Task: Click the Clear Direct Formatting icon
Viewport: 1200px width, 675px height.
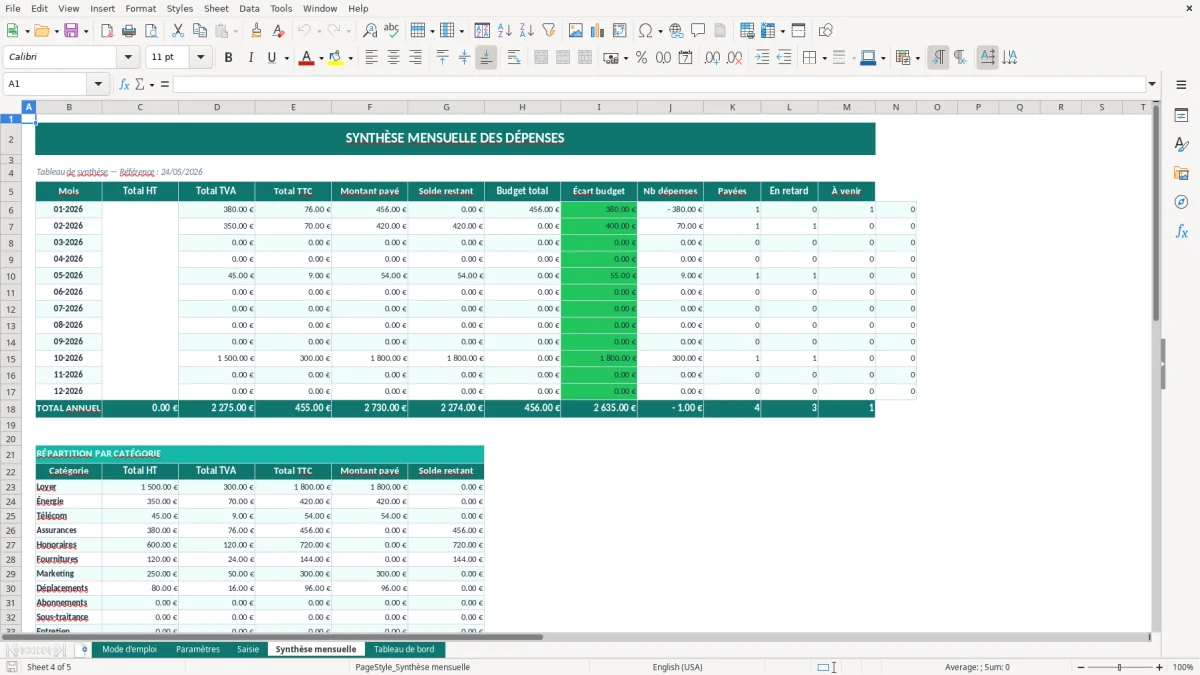Action: point(278,31)
